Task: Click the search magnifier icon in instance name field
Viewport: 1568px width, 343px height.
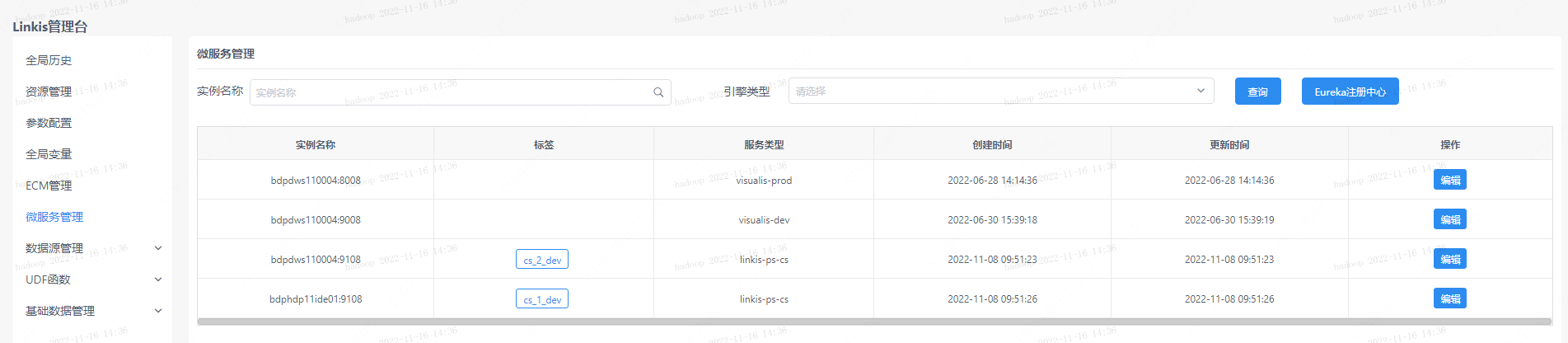Action: tap(658, 92)
